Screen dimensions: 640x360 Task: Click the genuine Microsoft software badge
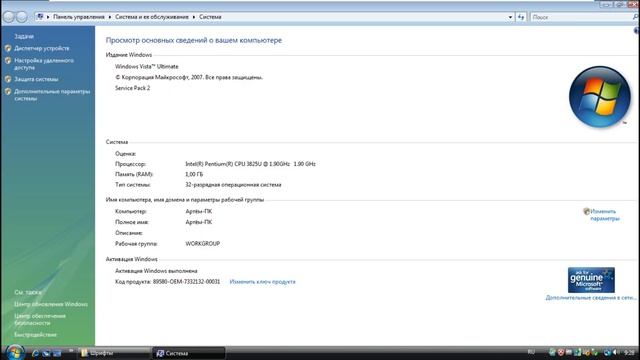(x=591, y=280)
